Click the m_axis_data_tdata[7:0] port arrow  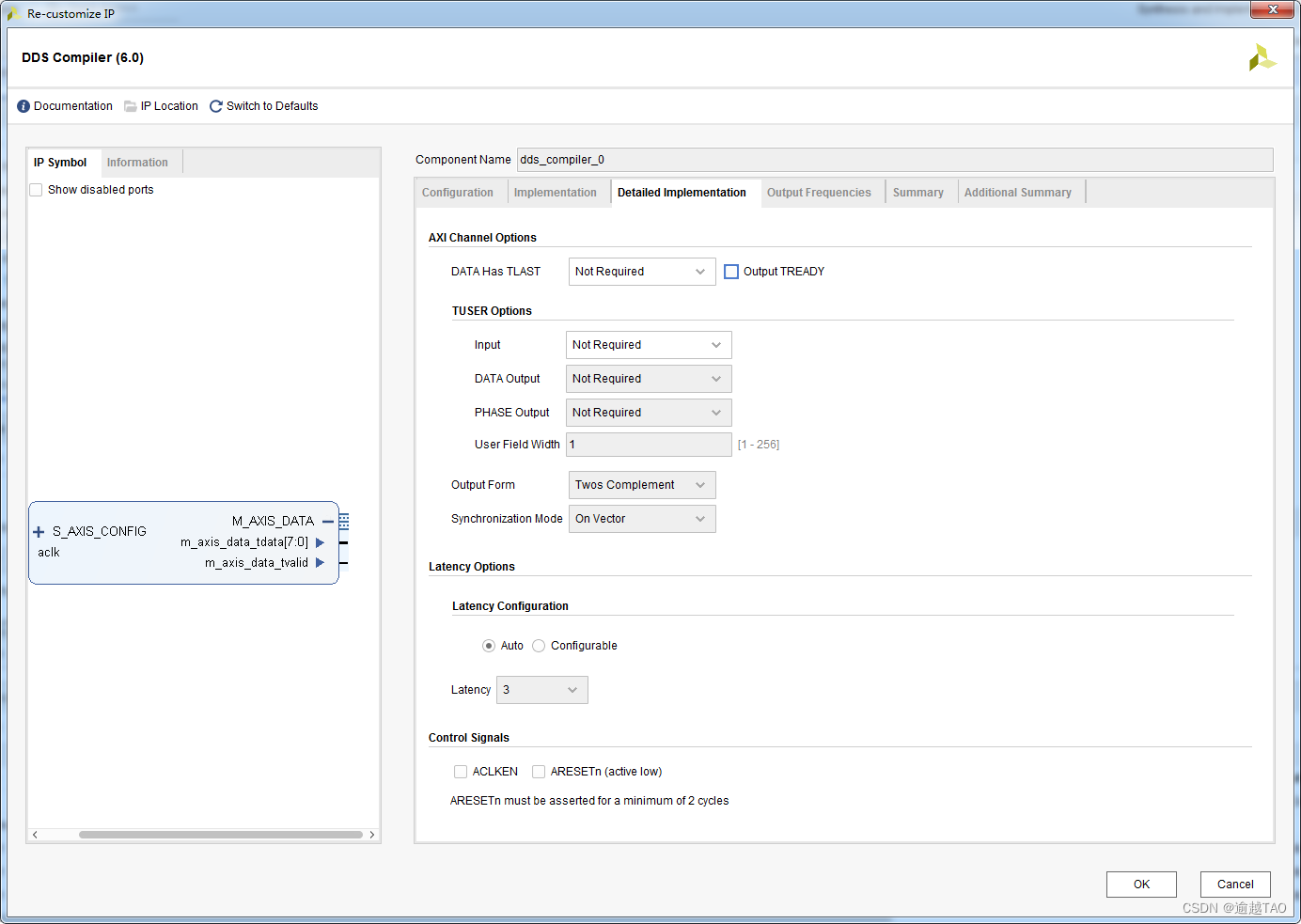320,542
